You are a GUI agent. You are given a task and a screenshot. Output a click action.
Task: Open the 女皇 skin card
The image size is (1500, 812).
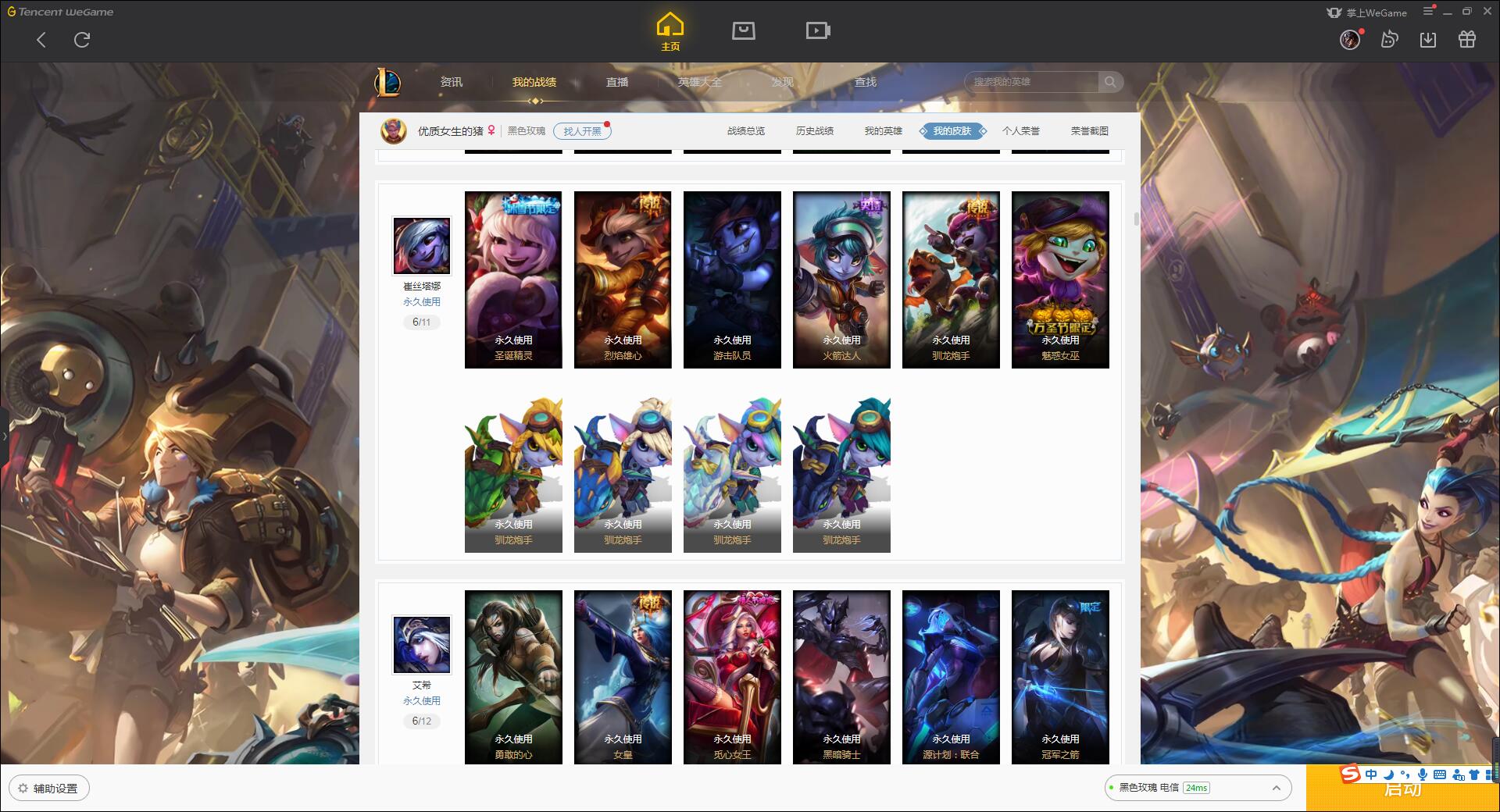pos(623,677)
